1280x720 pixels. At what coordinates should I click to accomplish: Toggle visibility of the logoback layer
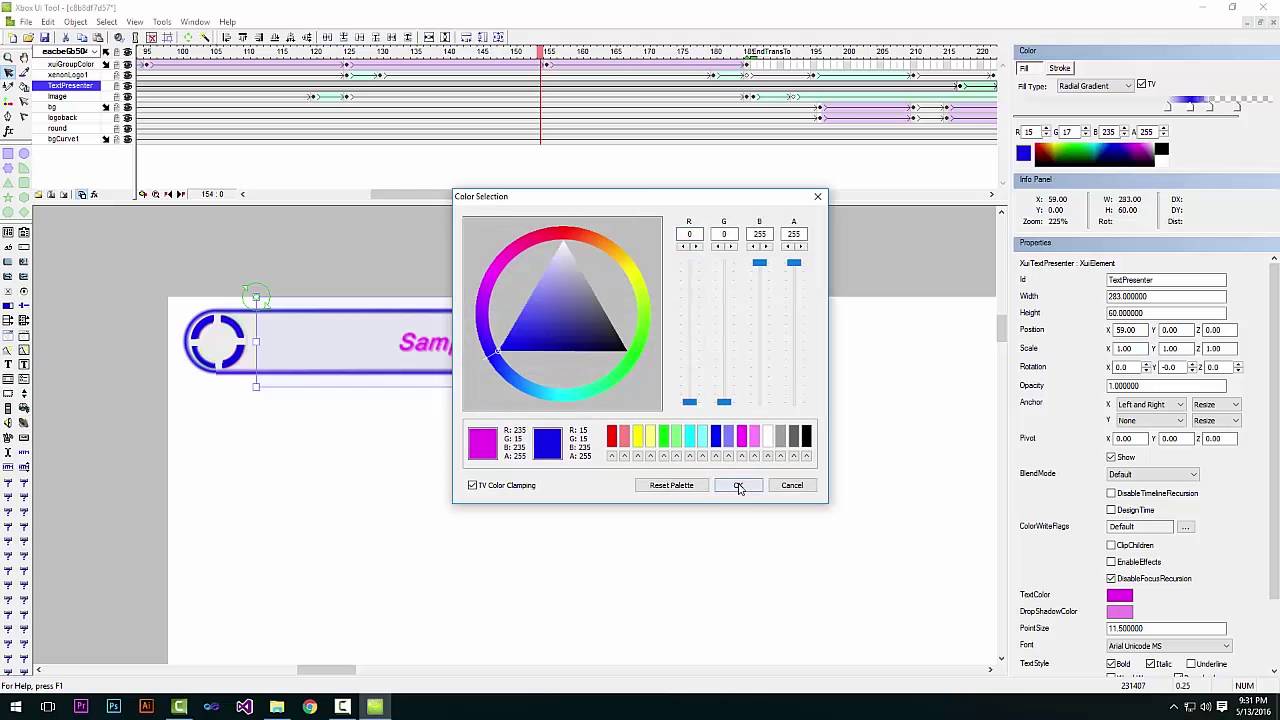(127, 118)
